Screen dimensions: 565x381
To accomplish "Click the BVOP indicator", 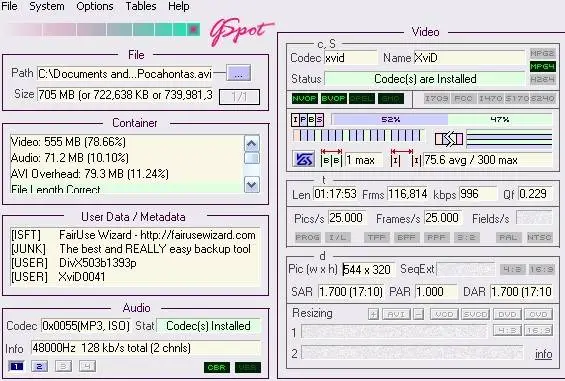I will click(x=333, y=98).
